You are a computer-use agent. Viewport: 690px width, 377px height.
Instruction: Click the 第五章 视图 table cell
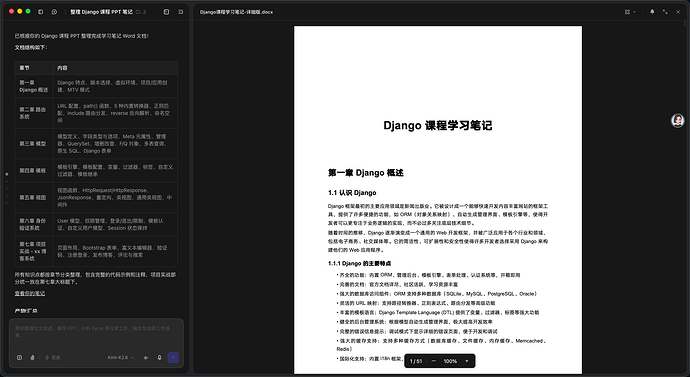[x=34, y=198]
